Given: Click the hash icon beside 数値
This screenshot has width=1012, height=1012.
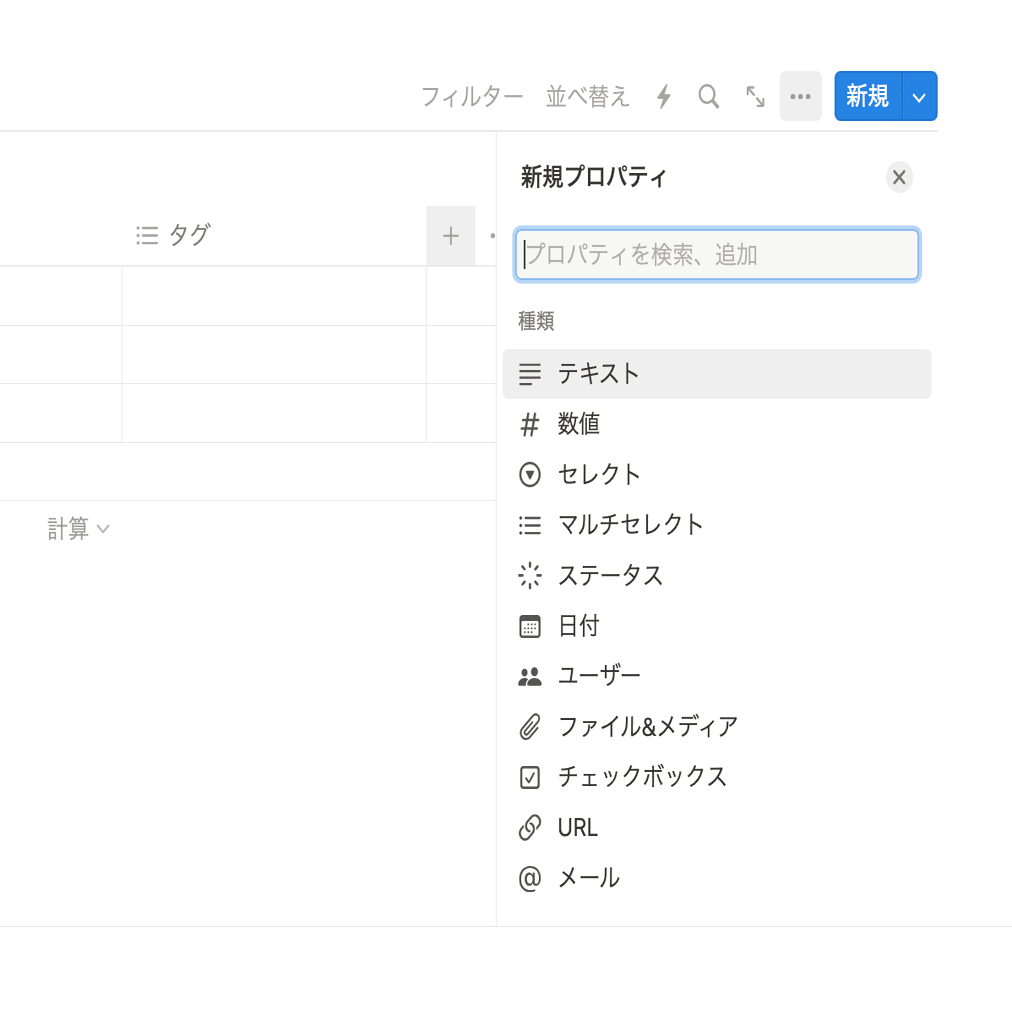Looking at the screenshot, I should (530, 425).
